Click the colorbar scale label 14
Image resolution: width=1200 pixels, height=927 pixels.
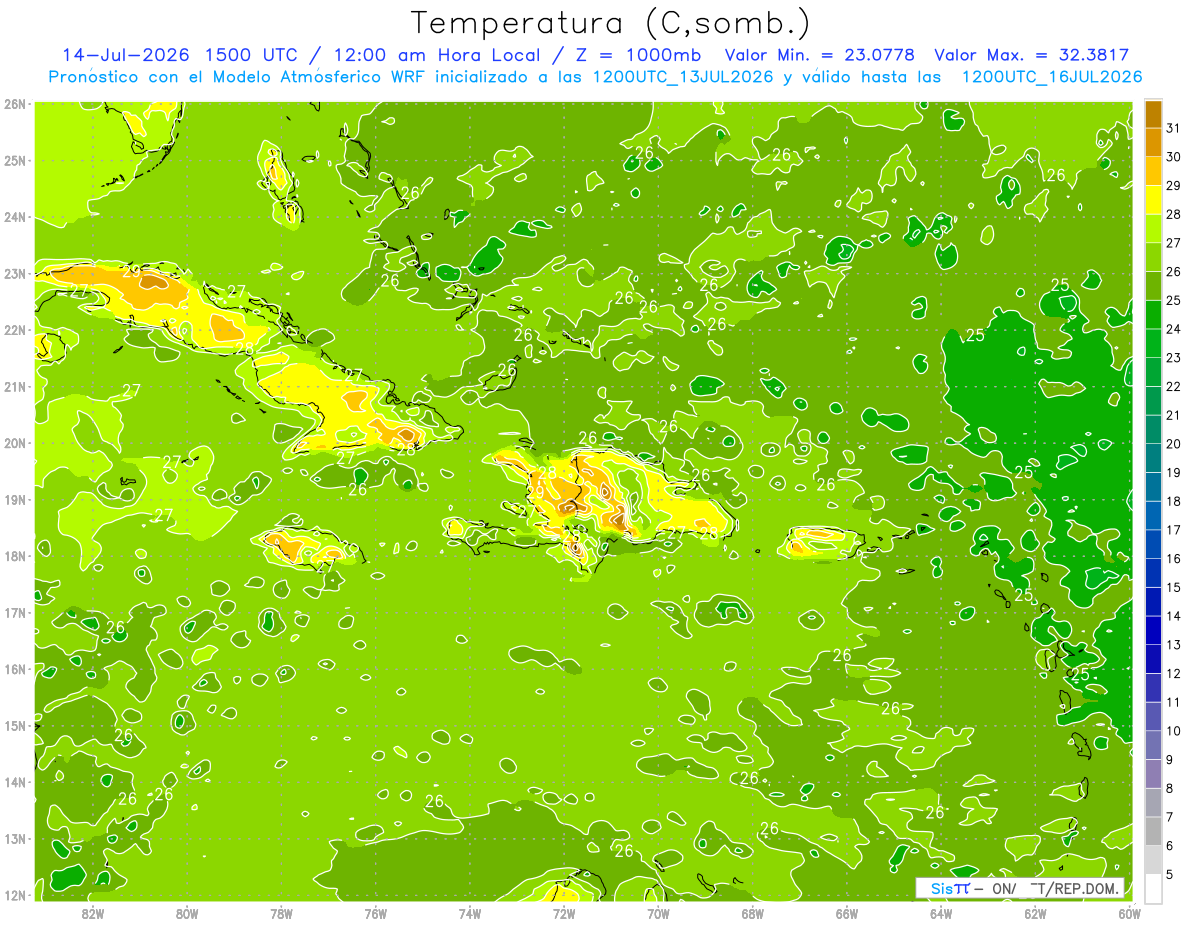pyautogui.click(x=1173, y=616)
